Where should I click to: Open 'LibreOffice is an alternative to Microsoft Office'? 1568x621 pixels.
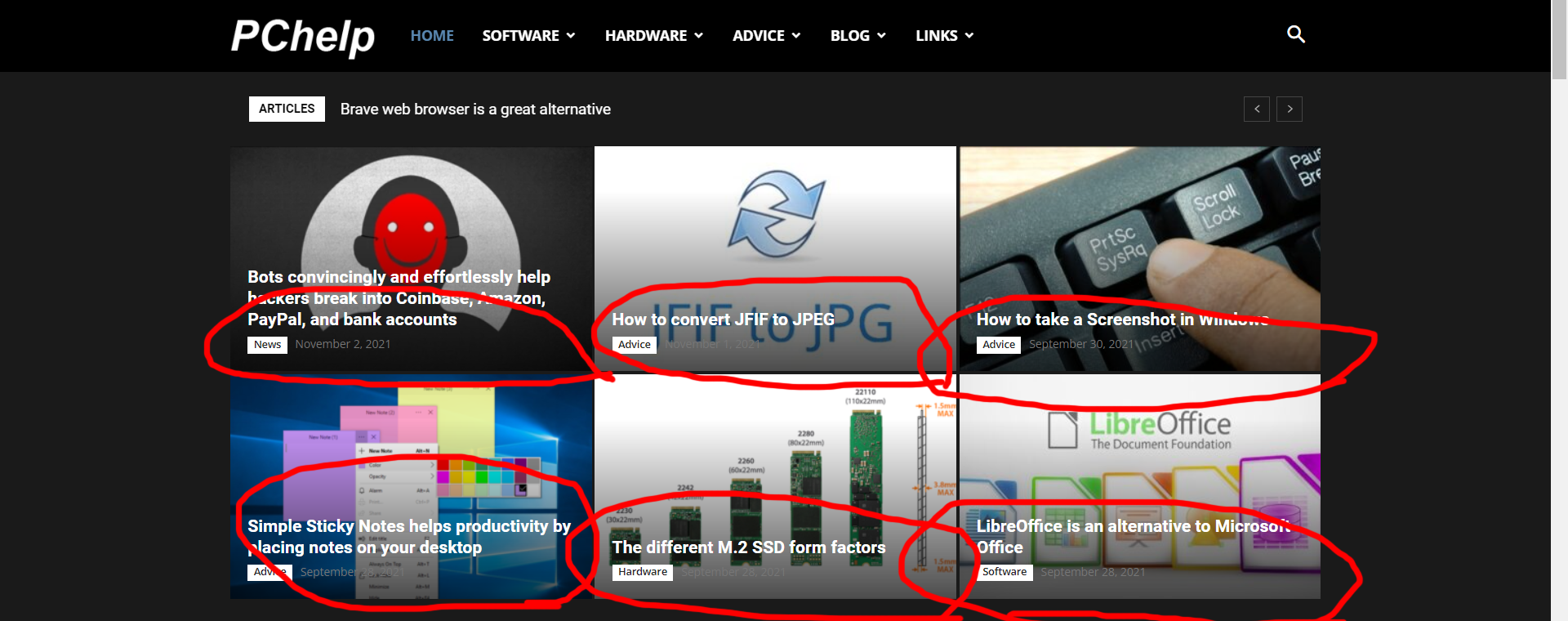coord(1134,537)
